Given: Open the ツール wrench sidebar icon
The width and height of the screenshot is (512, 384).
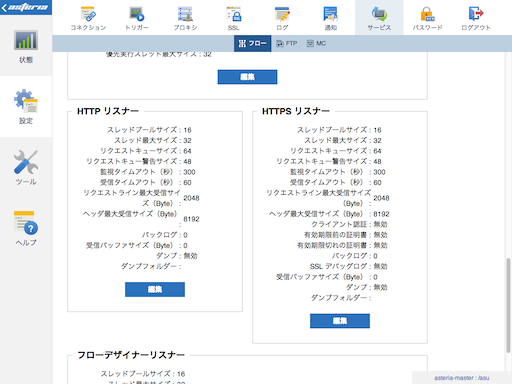Looking at the screenshot, I should [x=26, y=167].
